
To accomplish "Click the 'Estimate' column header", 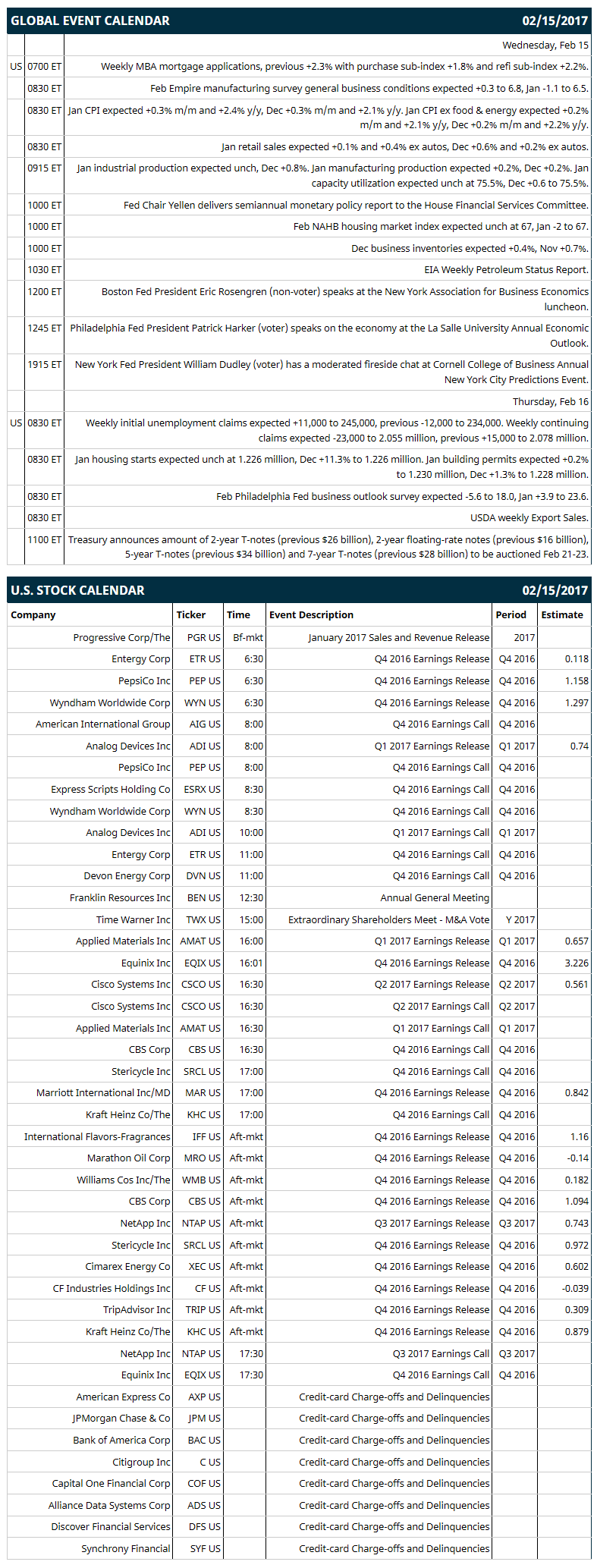I will coord(562,615).
